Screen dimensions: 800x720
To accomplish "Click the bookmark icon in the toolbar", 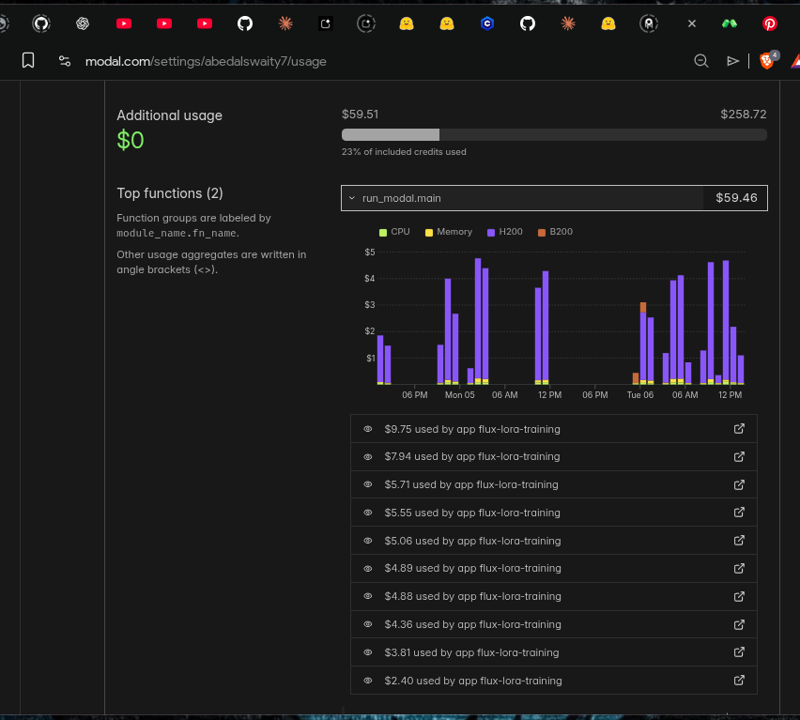I will coord(28,61).
